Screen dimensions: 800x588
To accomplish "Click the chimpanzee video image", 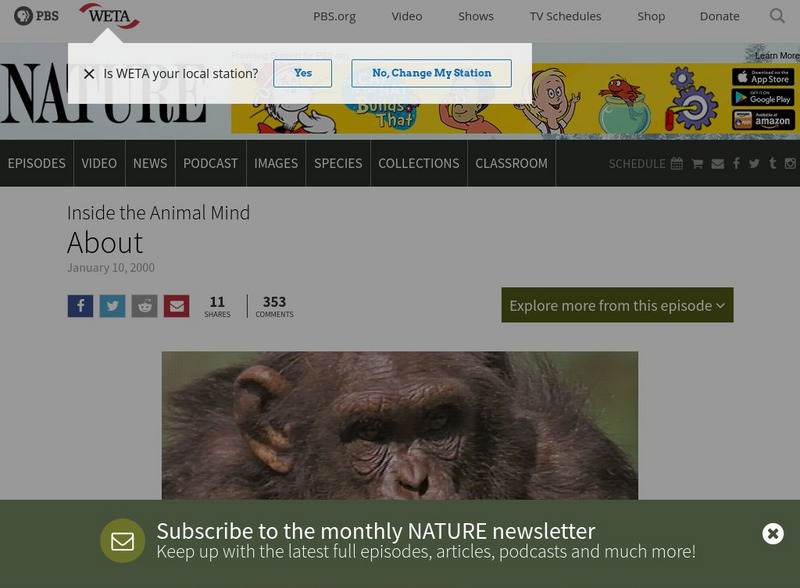I will coord(399,425).
